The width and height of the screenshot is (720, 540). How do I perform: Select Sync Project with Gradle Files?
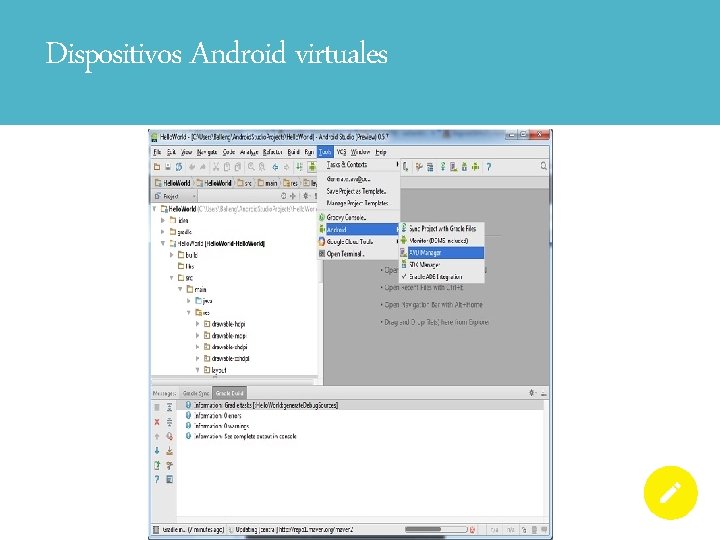click(x=442, y=228)
